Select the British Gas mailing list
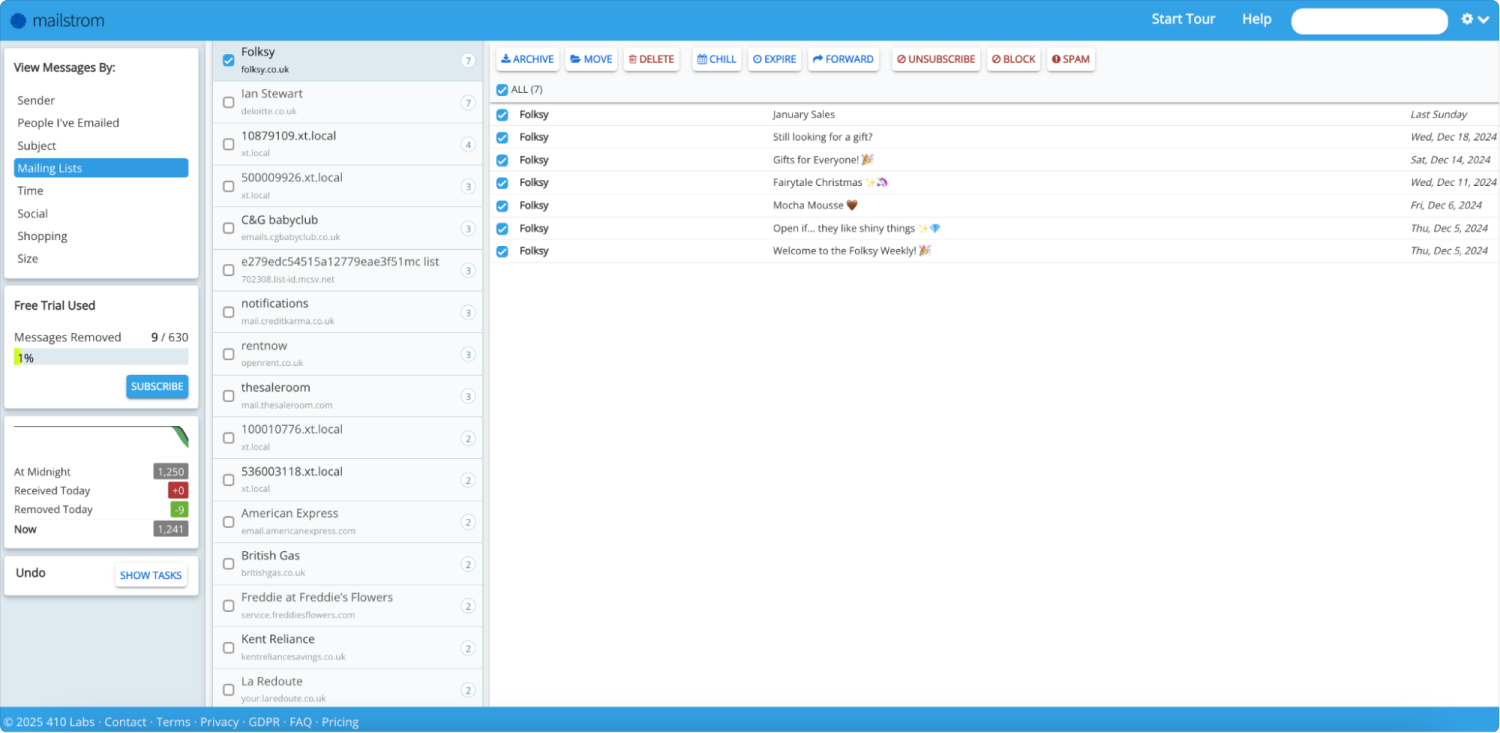This screenshot has width=1500, height=733. 271,556
